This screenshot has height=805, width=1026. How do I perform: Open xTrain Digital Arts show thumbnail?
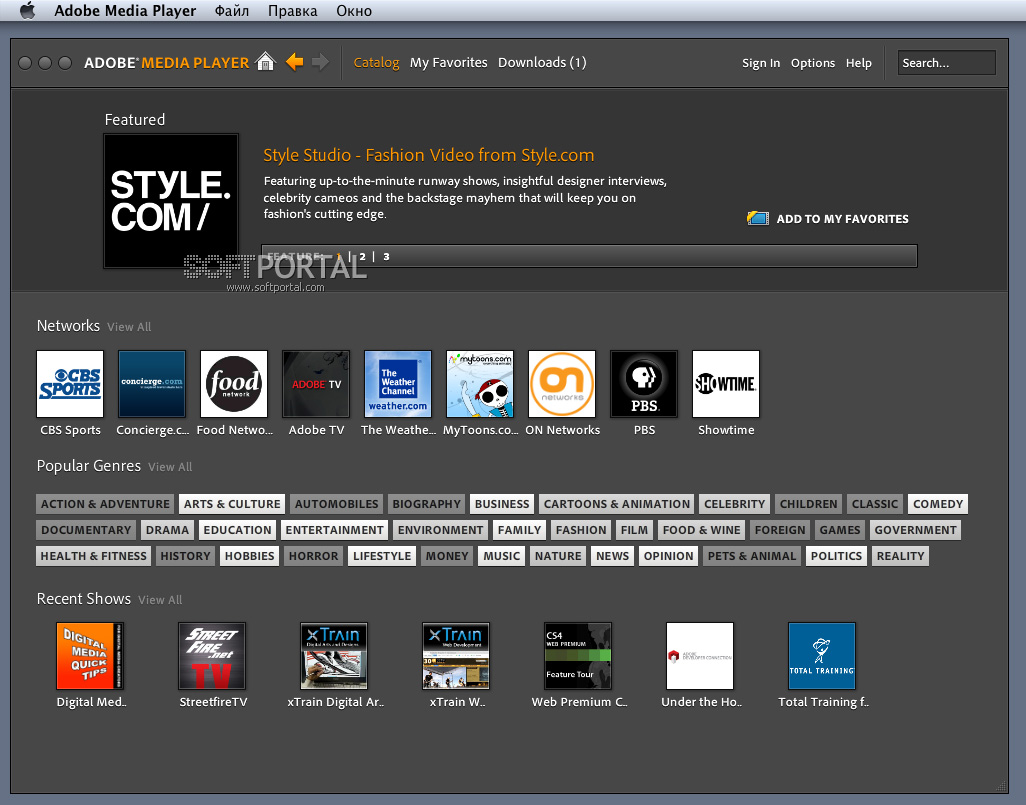pos(334,656)
